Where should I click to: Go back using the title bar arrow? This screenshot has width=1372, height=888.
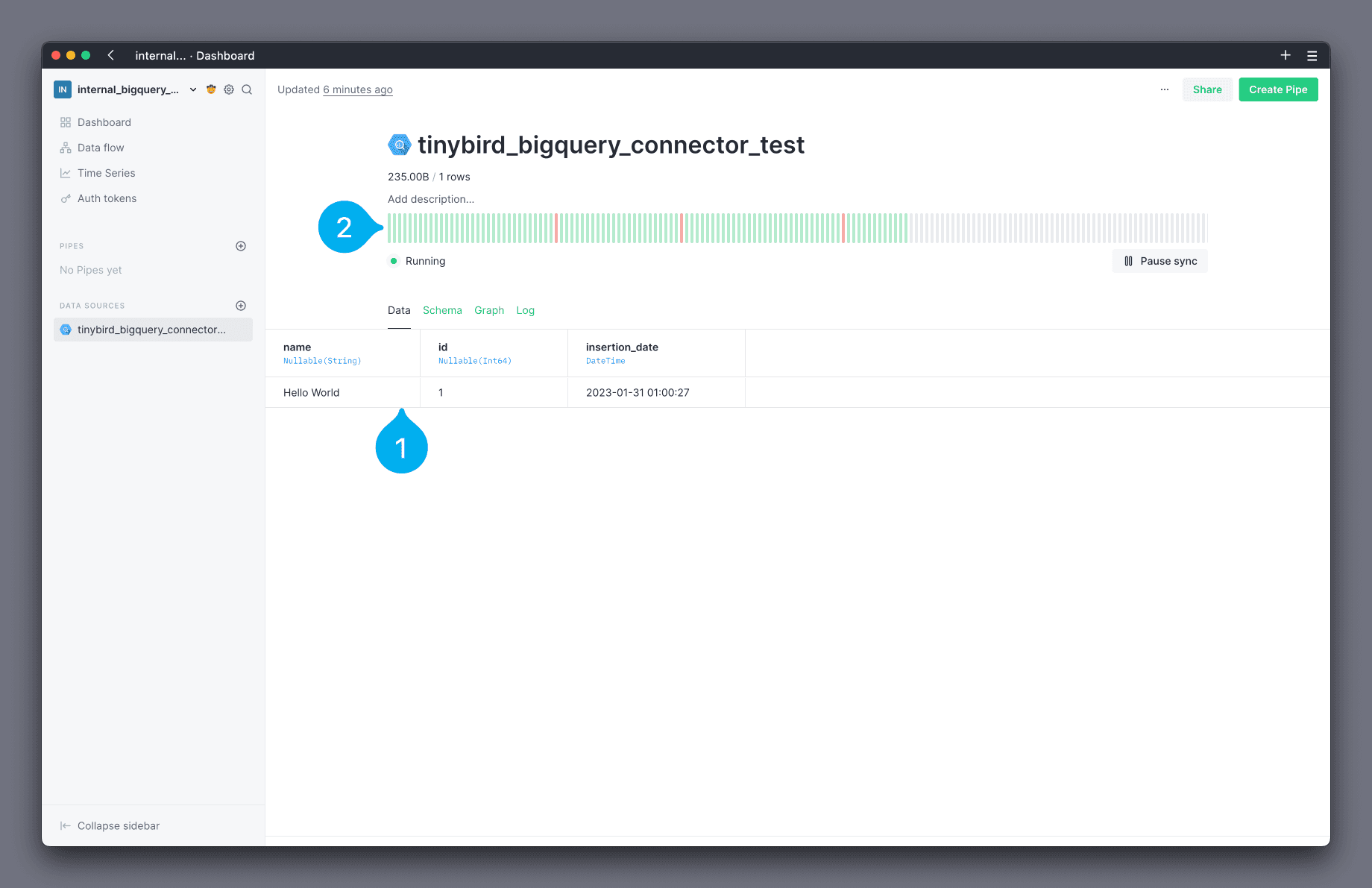pos(111,55)
